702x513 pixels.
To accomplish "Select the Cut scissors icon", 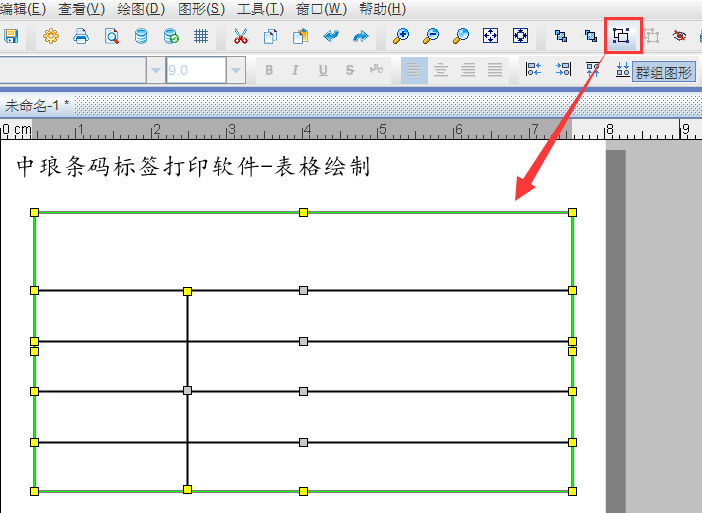I will coord(240,36).
